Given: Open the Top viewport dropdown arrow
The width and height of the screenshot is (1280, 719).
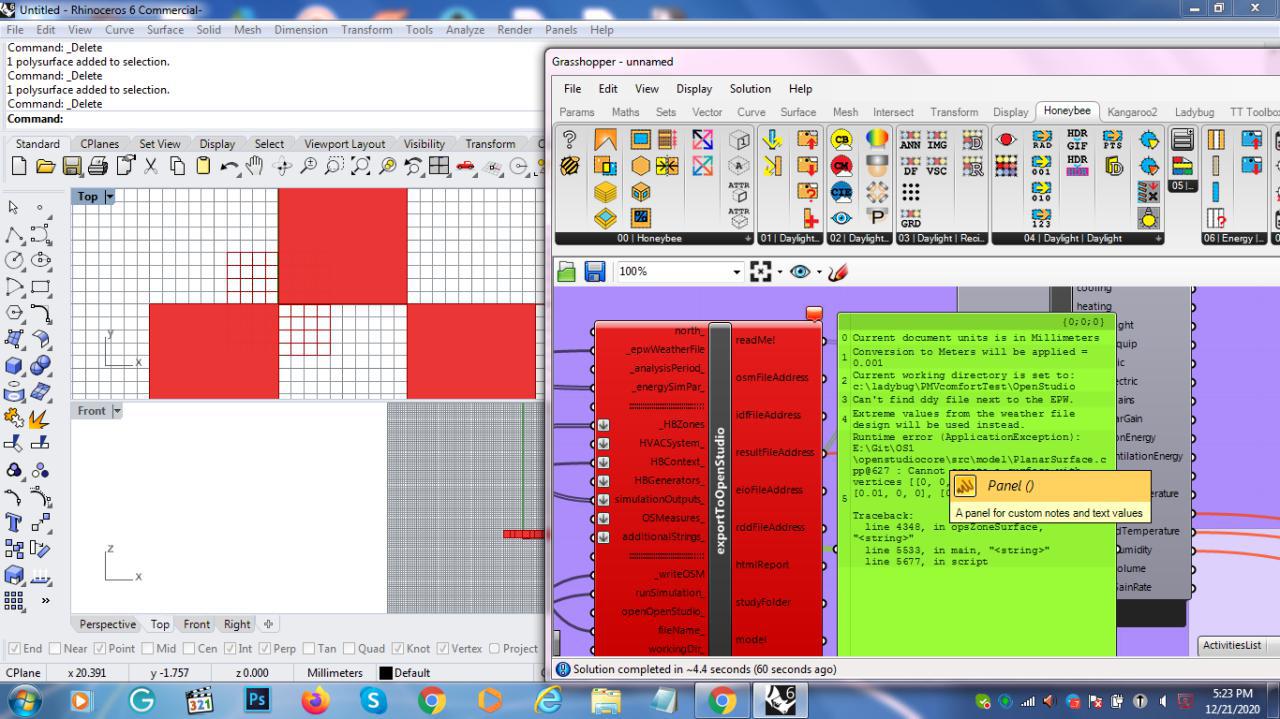Looking at the screenshot, I should (x=109, y=197).
